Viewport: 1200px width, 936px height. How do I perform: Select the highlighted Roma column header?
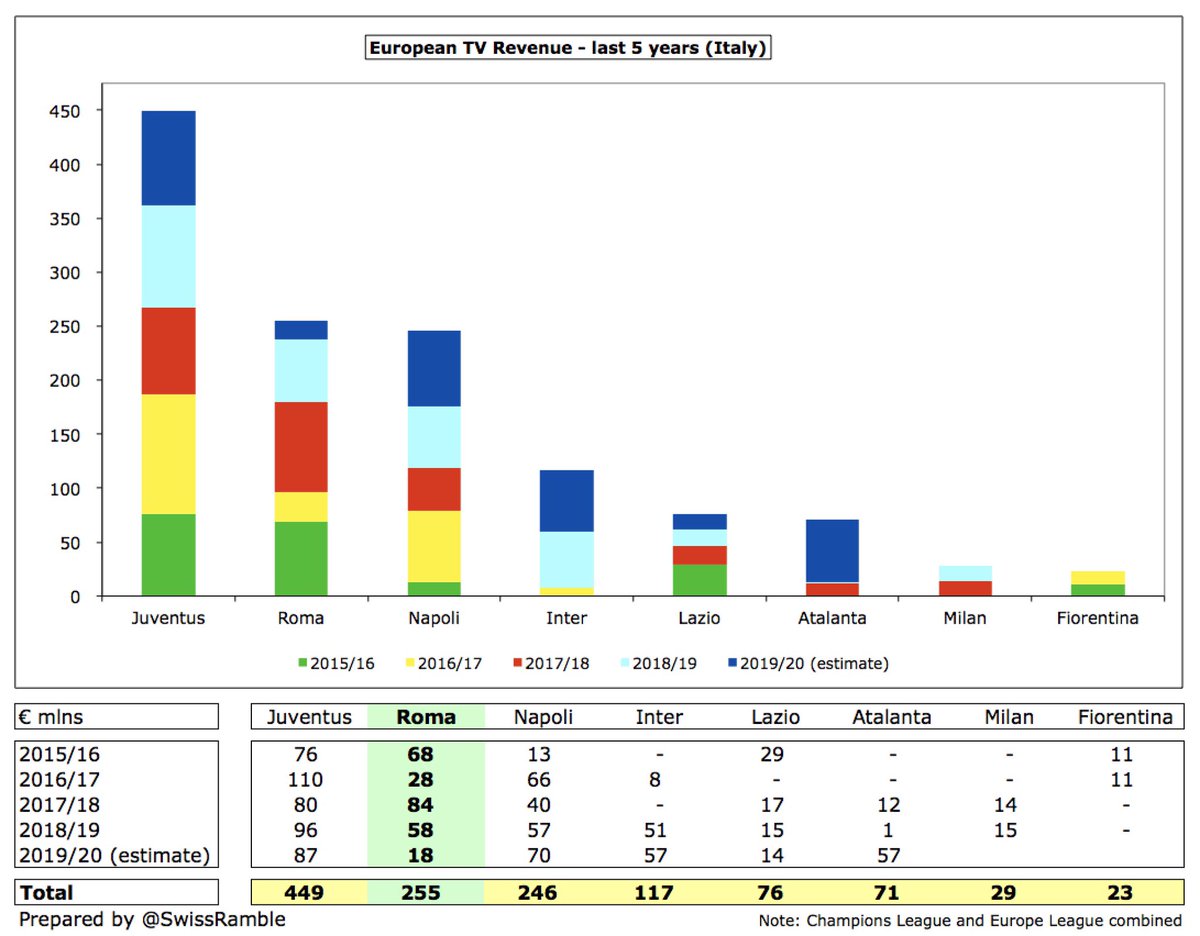click(x=426, y=717)
